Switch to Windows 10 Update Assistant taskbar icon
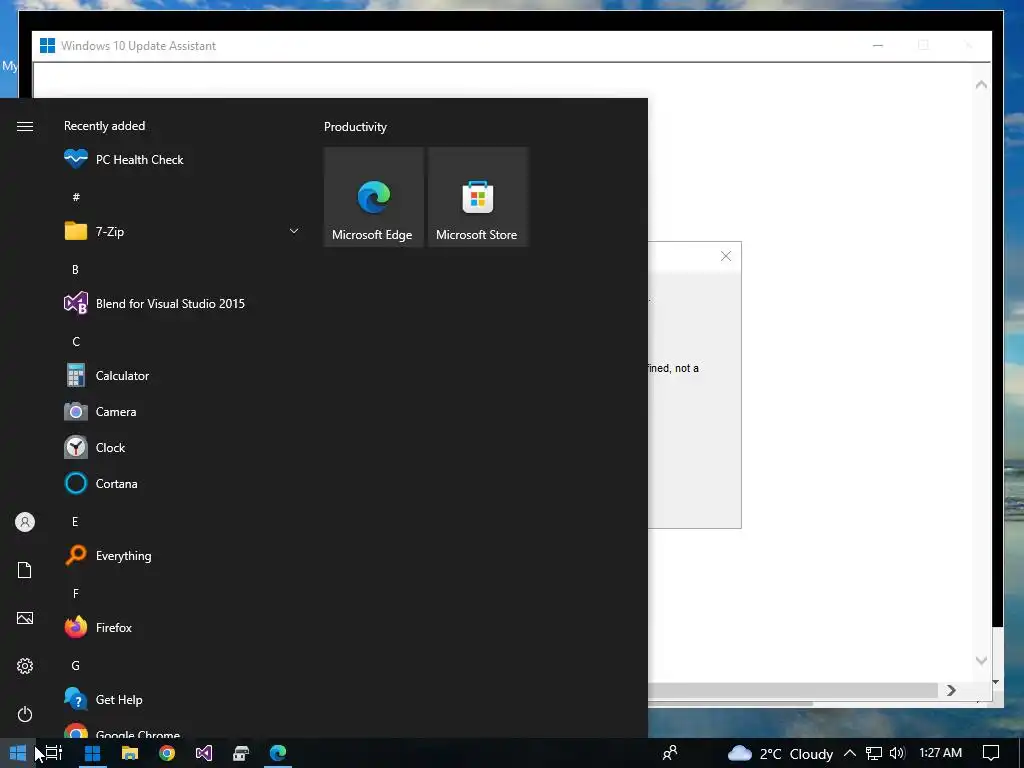The image size is (1024, 768). click(93, 753)
